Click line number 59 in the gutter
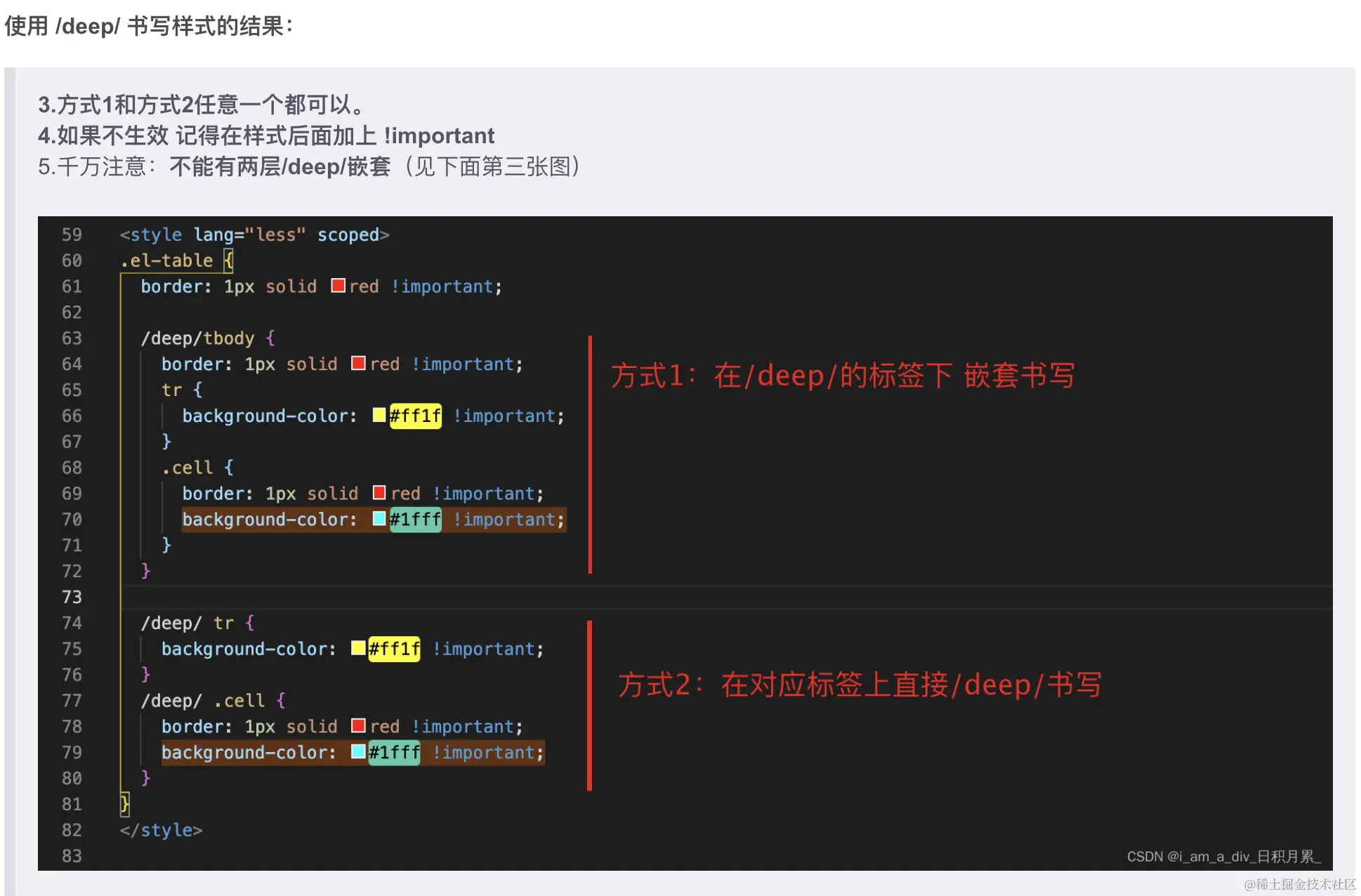 72,235
